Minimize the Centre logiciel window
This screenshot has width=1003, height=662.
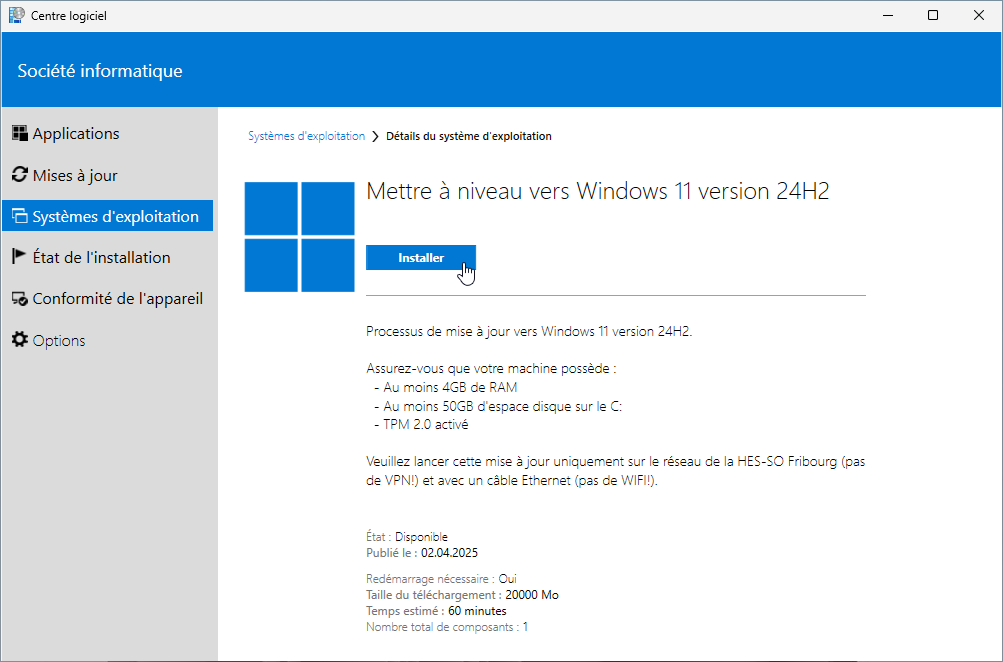point(888,15)
